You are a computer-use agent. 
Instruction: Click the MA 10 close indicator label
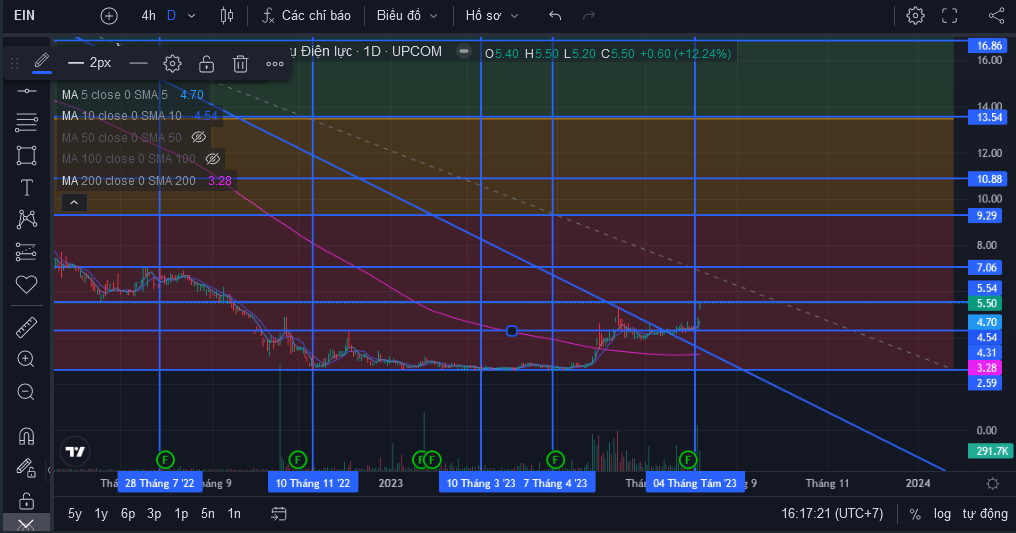coord(122,116)
